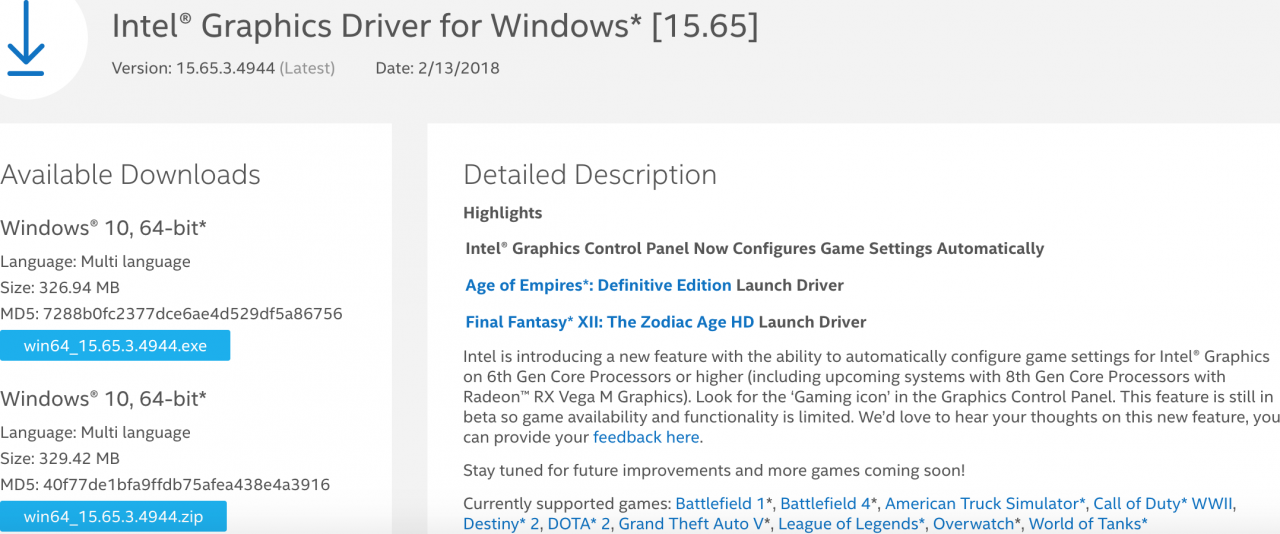The image size is (1280, 534).
Task: Visit the Overwatch game link
Action: coord(976,523)
